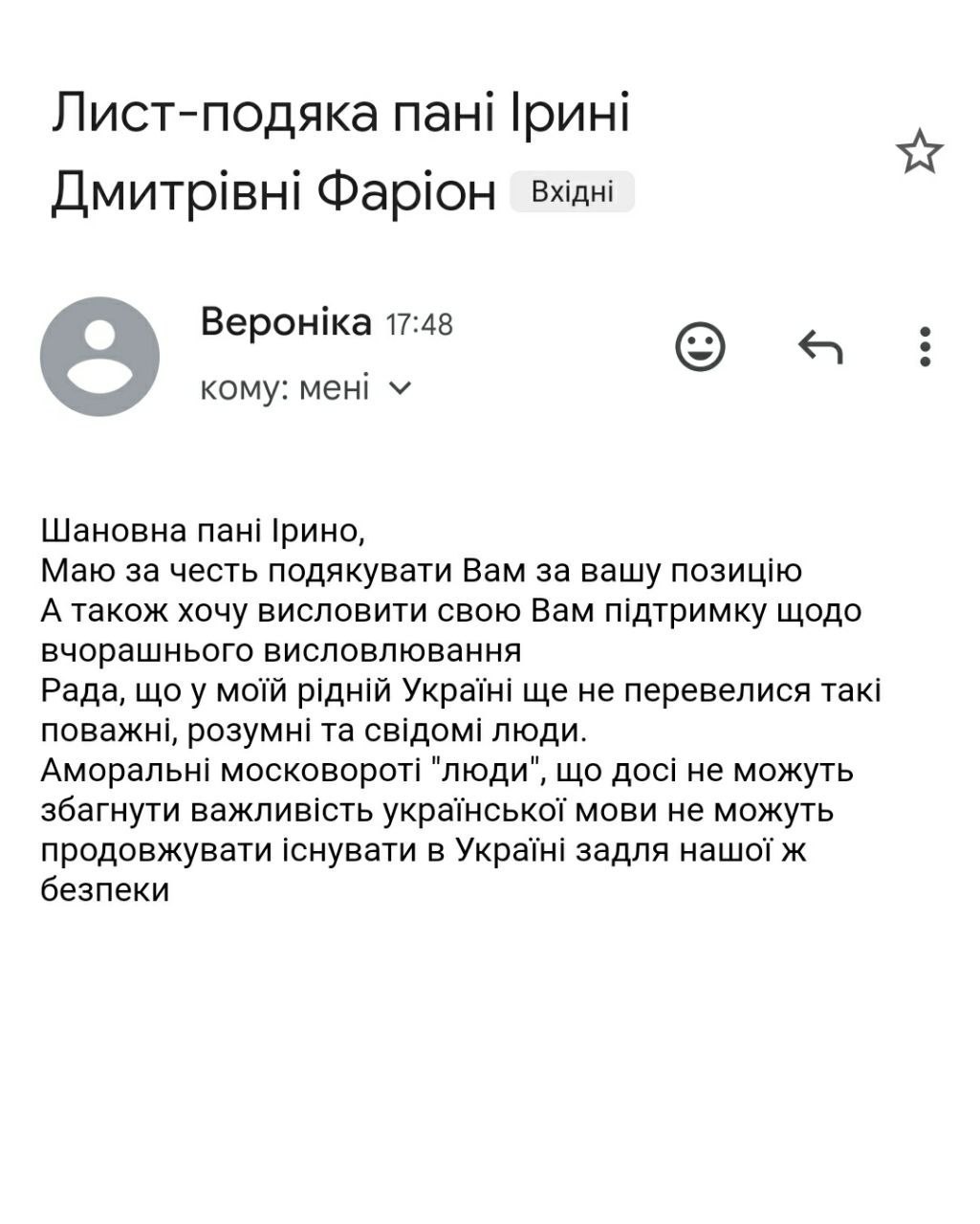980x1224 pixels.
Task: Tap the emoji reaction smiley icon
Action: (700, 346)
